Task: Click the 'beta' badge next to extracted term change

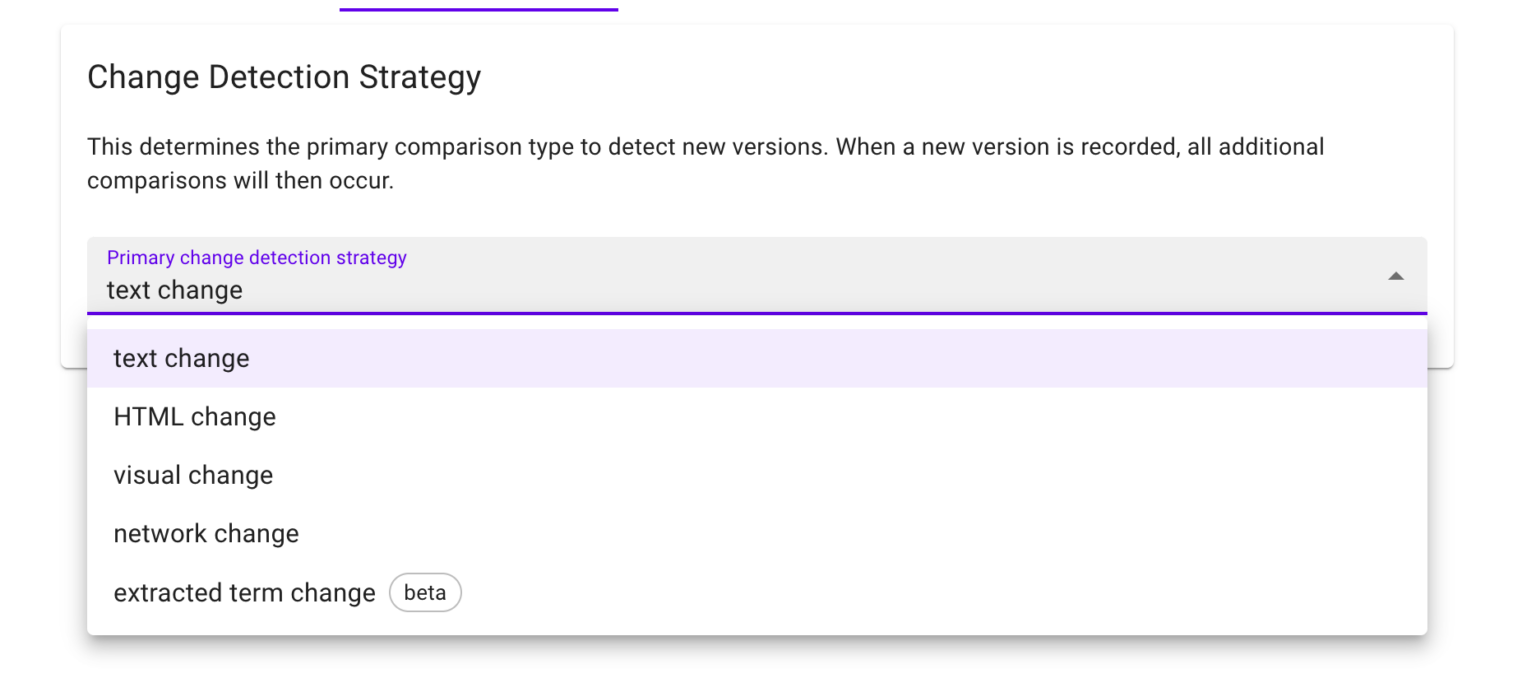Action: pos(425,592)
